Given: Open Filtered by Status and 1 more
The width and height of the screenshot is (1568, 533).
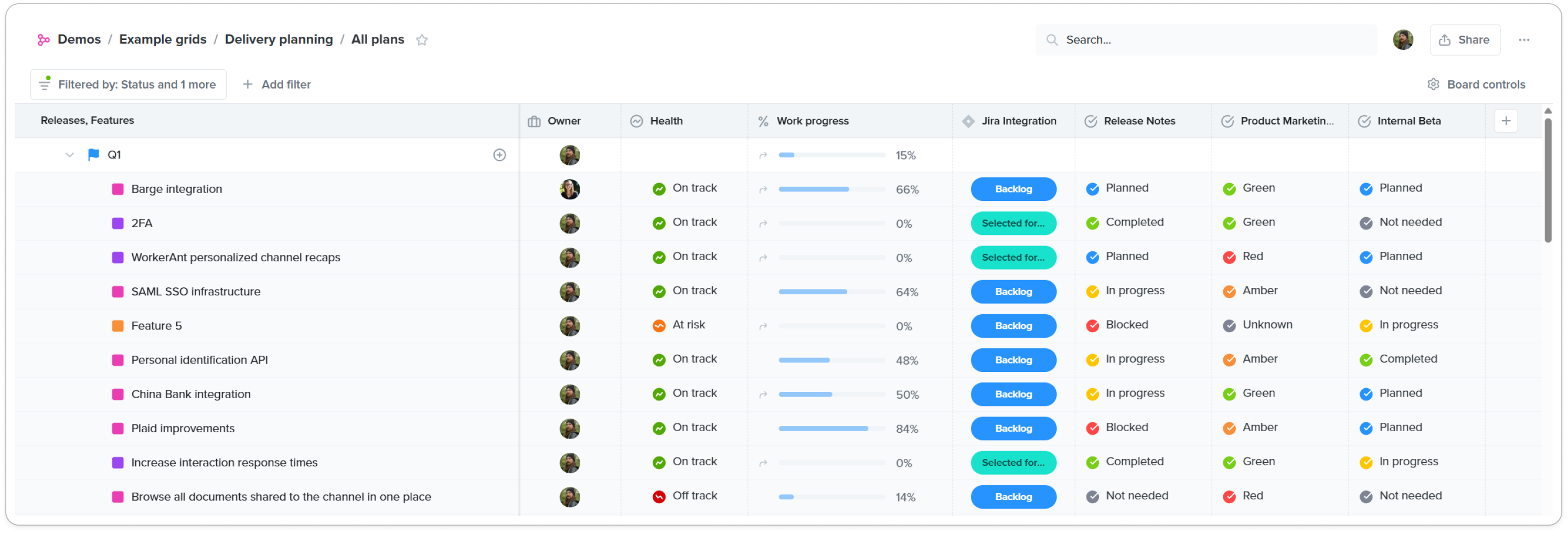Looking at the screenshot, I should pyautogui.click(x=128, y=84).
